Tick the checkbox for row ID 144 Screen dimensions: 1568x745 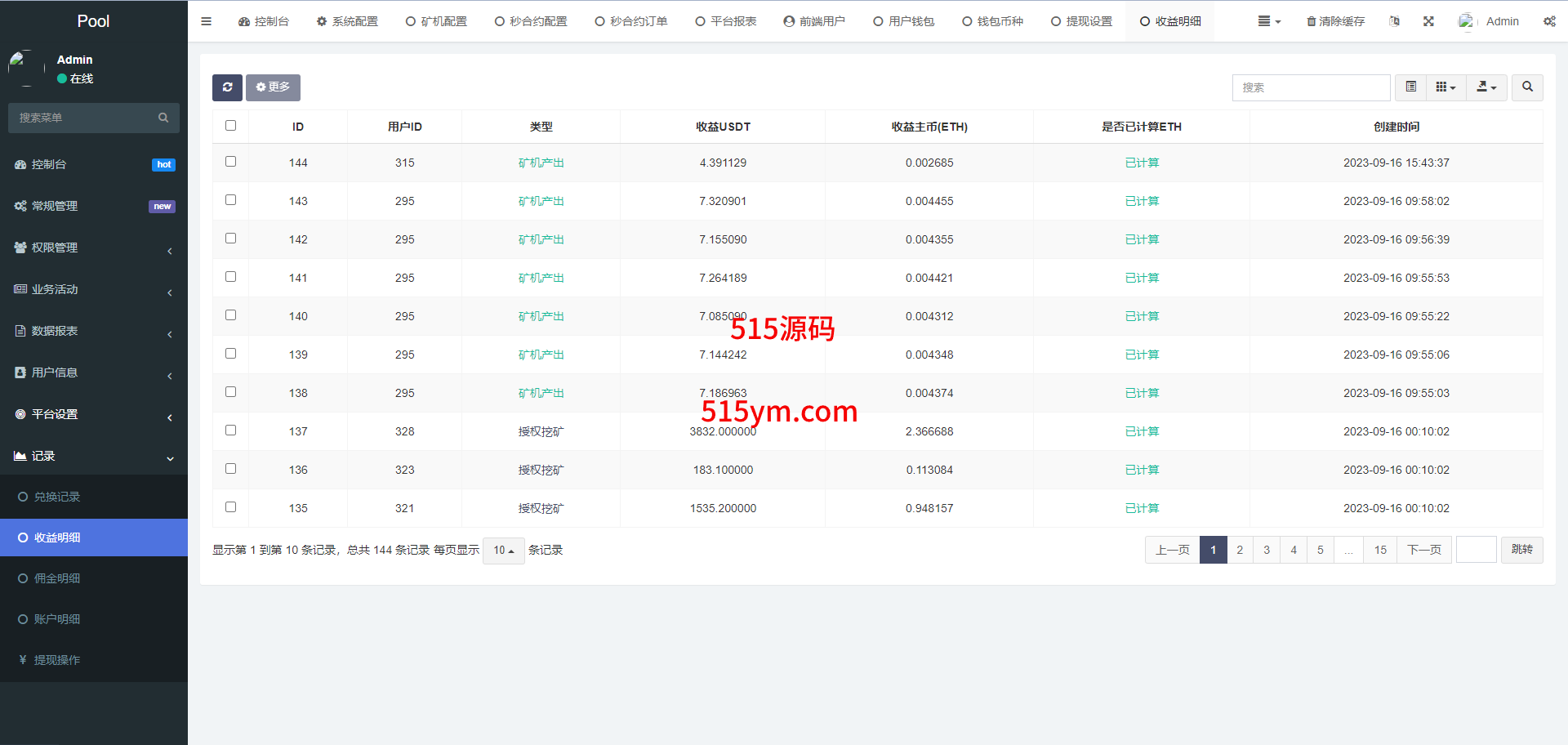[x=230, y=162]
